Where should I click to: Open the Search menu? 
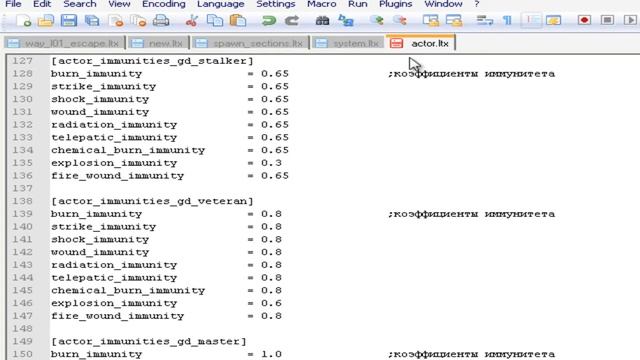click(80, 4)
